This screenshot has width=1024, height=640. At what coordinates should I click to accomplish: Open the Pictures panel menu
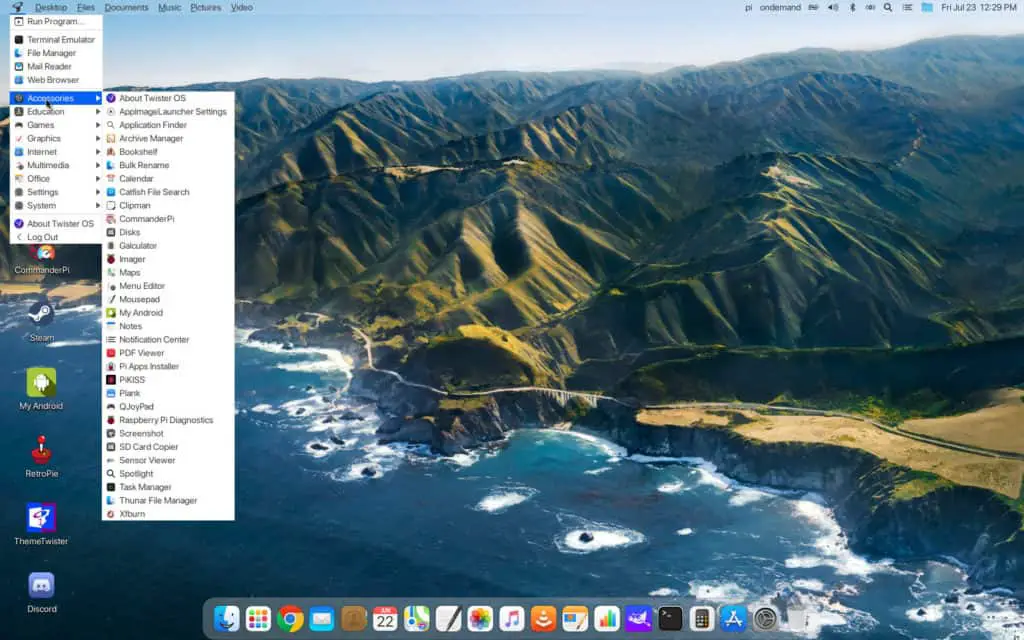[206, 7]
